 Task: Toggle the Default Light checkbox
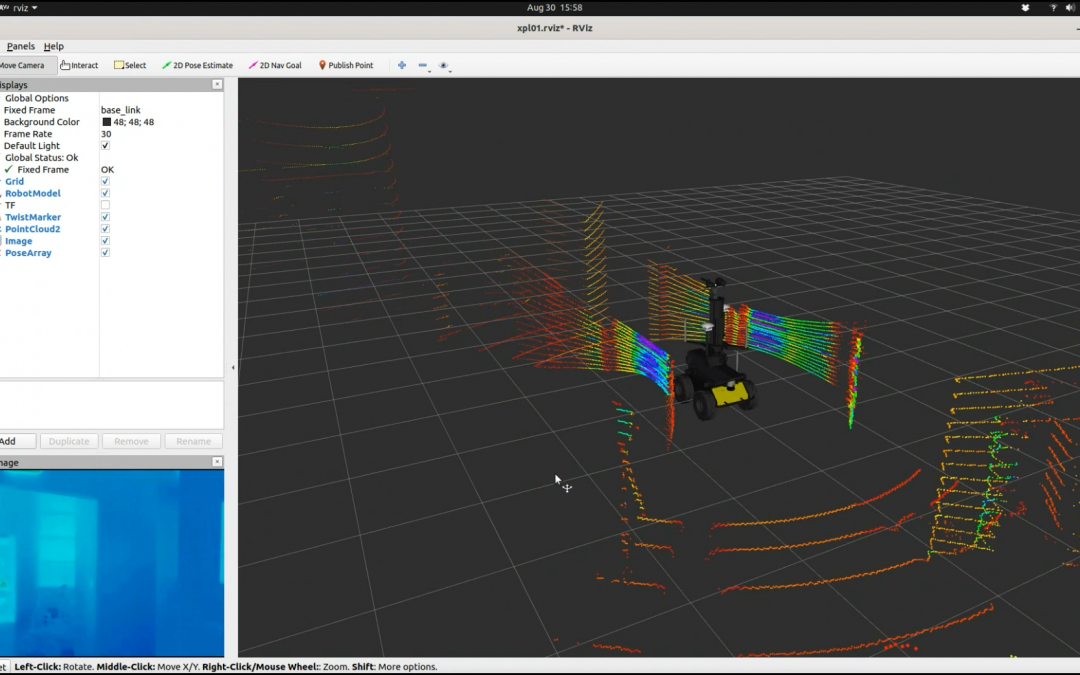[105, 146]
